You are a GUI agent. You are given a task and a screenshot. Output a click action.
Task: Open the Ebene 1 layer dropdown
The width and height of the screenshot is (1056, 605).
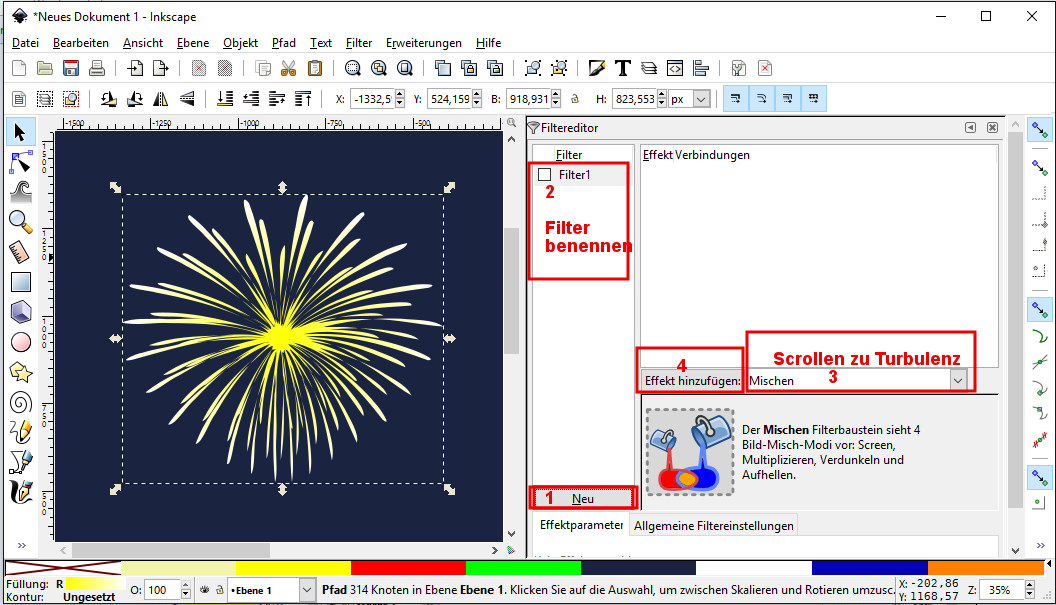[306, 590]
